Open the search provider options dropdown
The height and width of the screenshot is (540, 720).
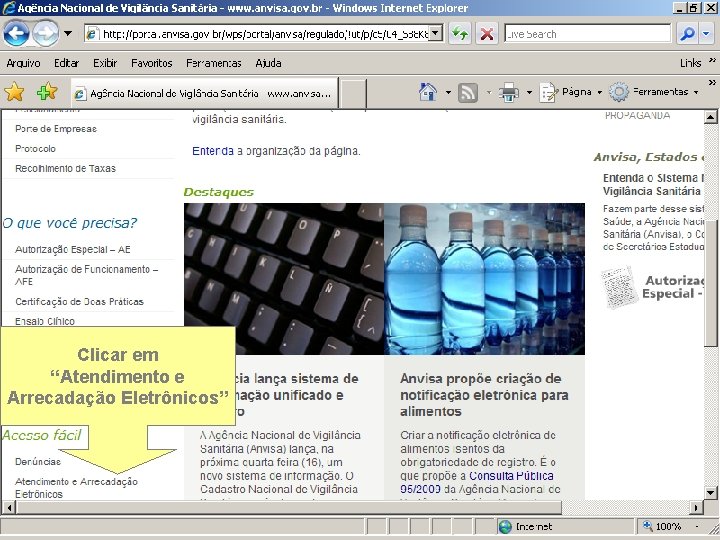706,34
